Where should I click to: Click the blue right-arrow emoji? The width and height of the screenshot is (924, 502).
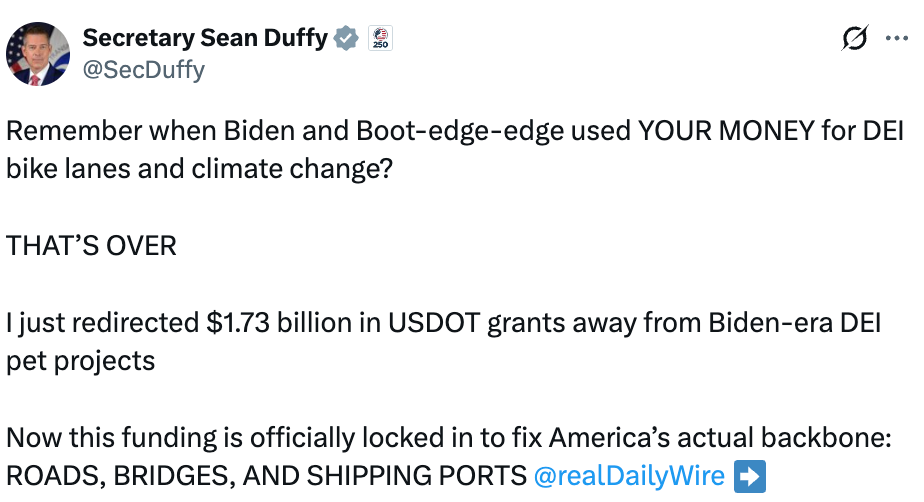pos(750,476)
